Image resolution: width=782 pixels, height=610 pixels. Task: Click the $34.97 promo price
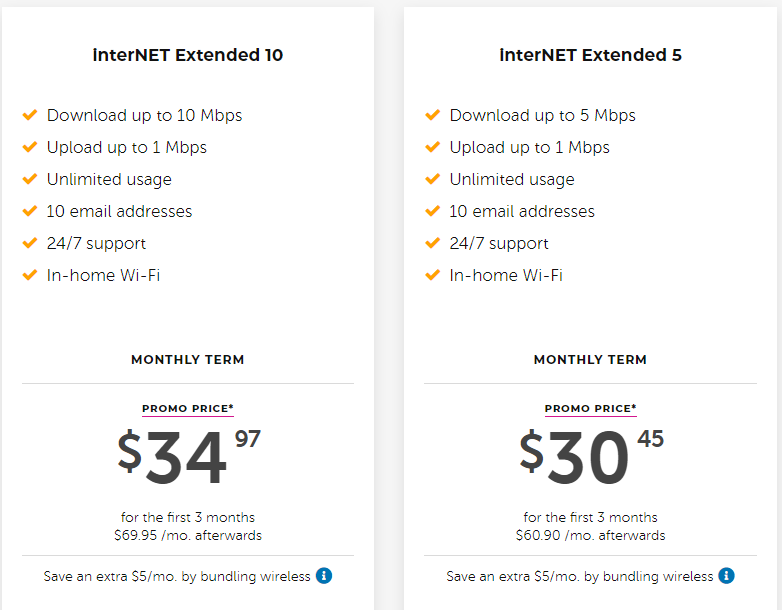click(x=189, y=457)
